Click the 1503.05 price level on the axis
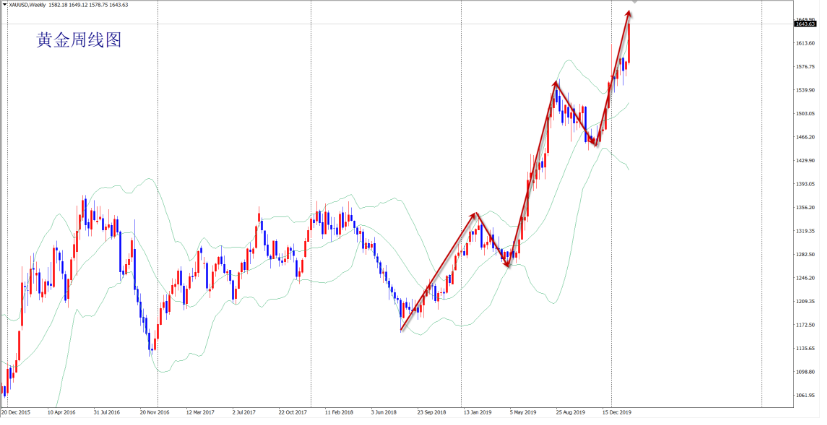 tap(804, 113)
